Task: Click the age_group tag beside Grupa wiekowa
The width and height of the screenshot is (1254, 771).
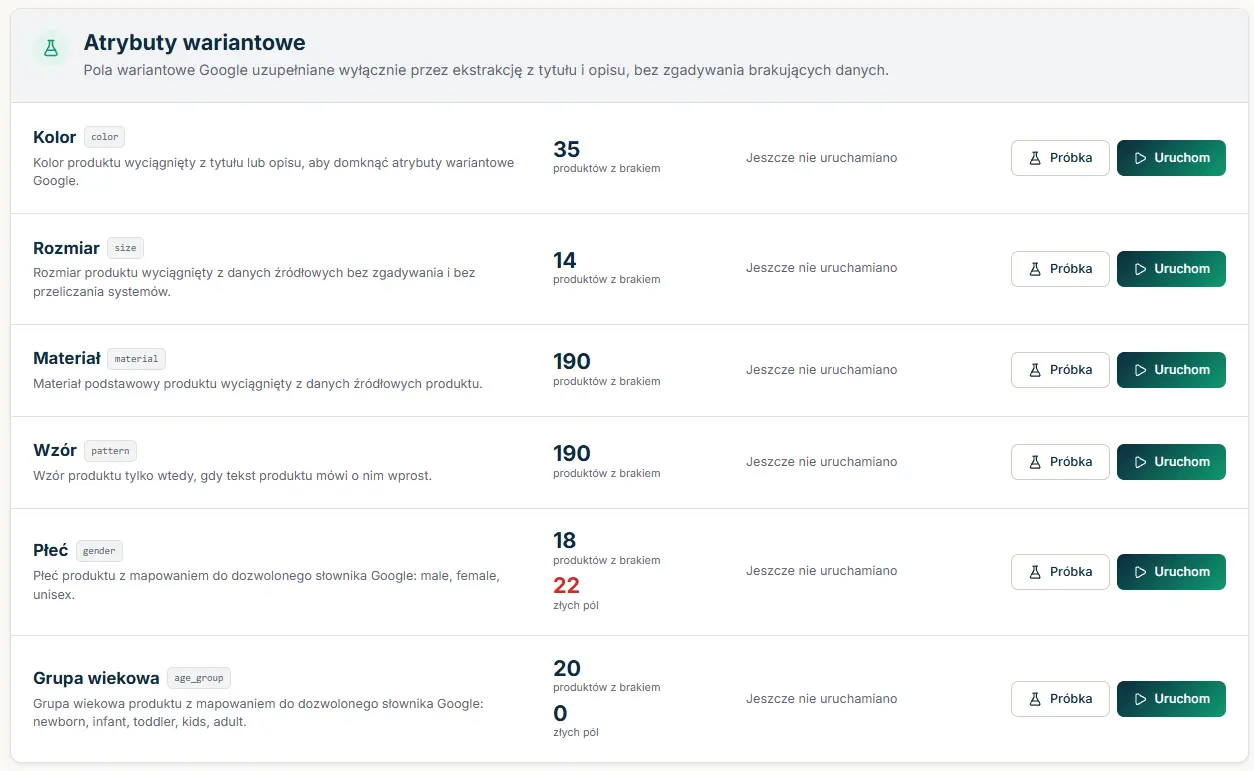Action: (199, 678)
